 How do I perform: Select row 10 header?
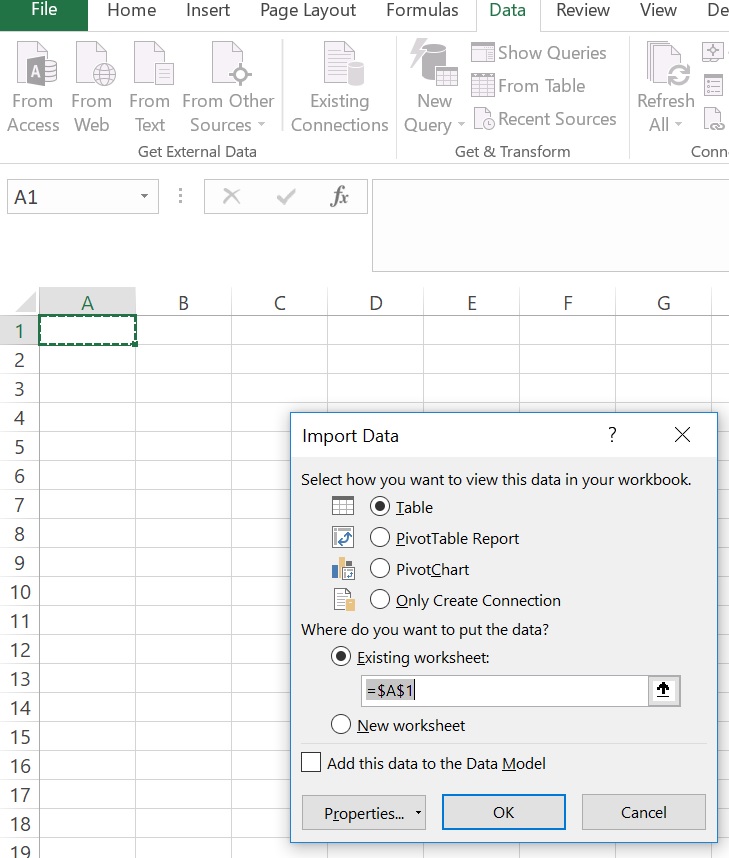pos(19,592)
